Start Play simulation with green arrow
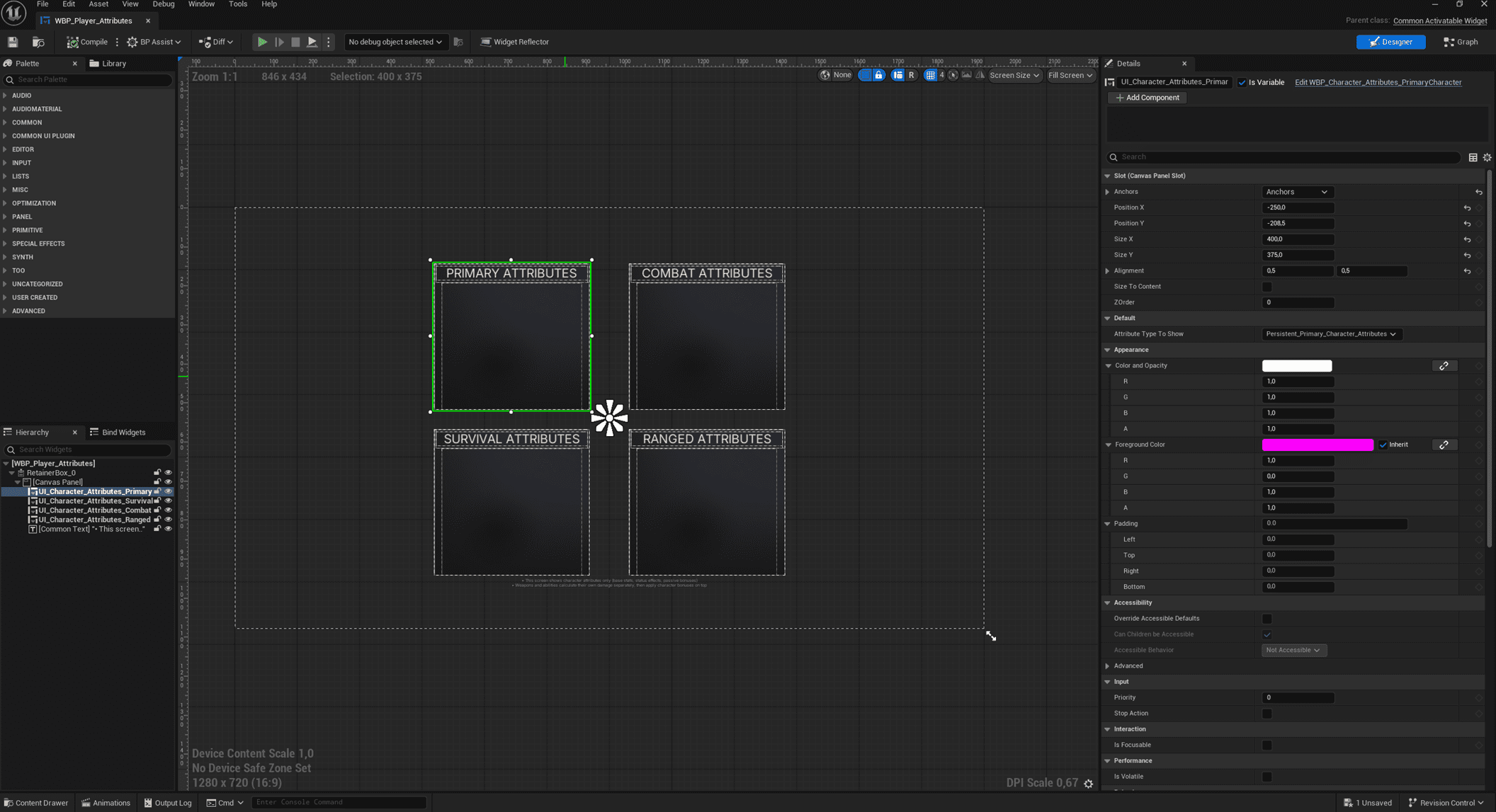Image resolution: width=1496 pixels, height=812 pixels. pos(262,42)
